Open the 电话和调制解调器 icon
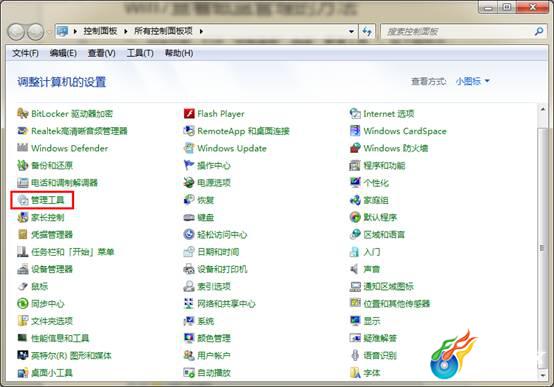This screenshot has height=387, width=554. [x=23, y=182]
